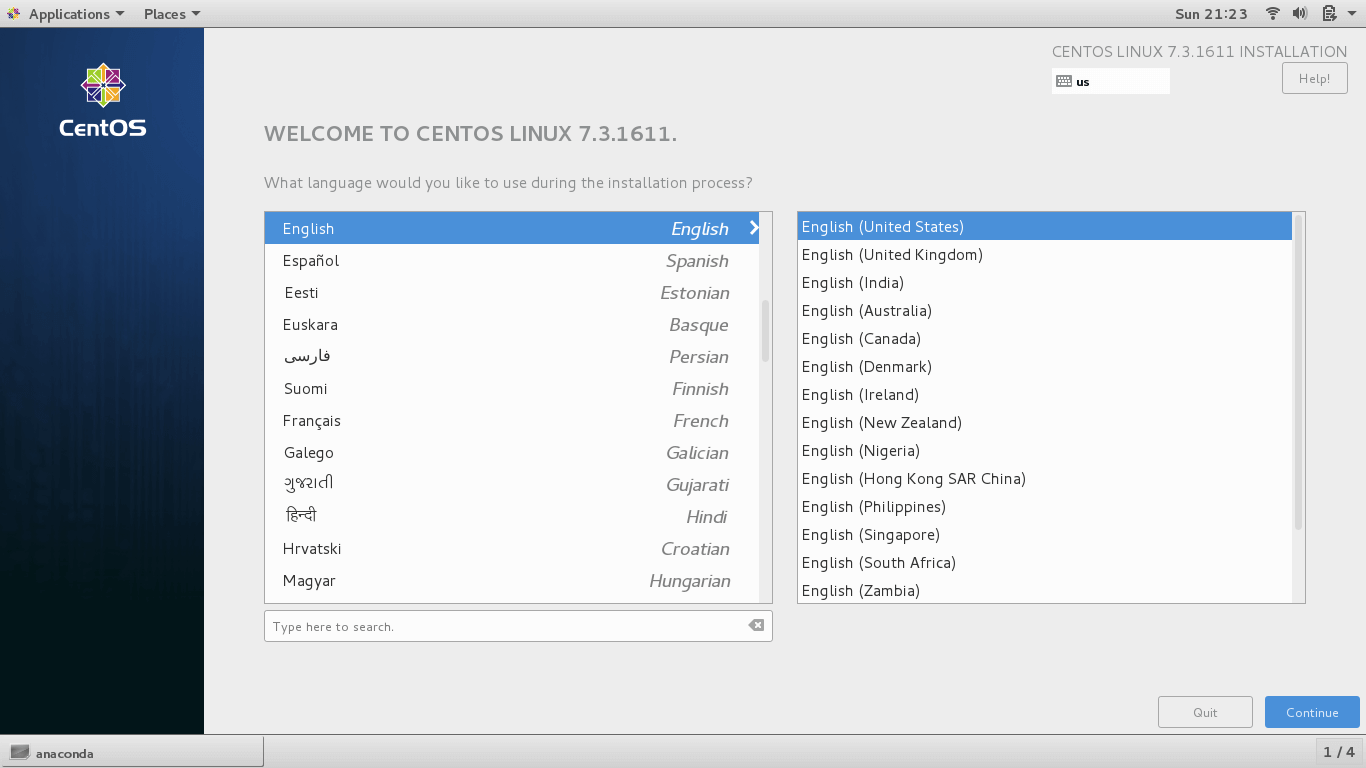Image resolution: width=1366 pixels, height=768 pixels.
Task: Select Français French language
Action: 512,420
